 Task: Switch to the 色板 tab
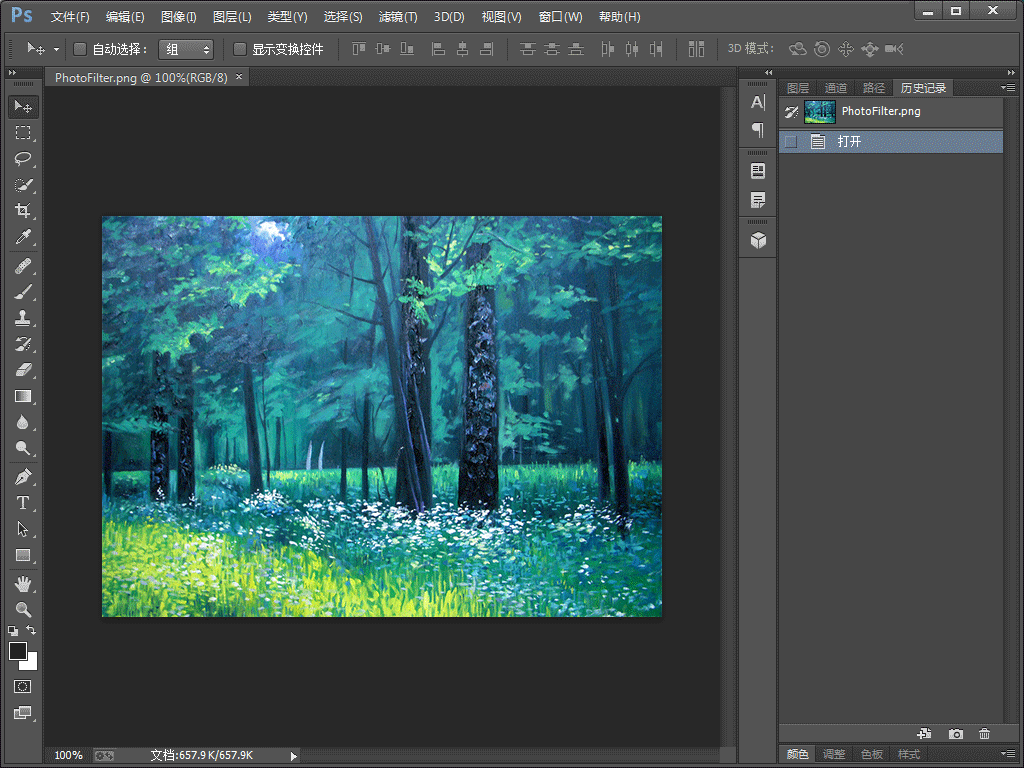pos(871,754)
